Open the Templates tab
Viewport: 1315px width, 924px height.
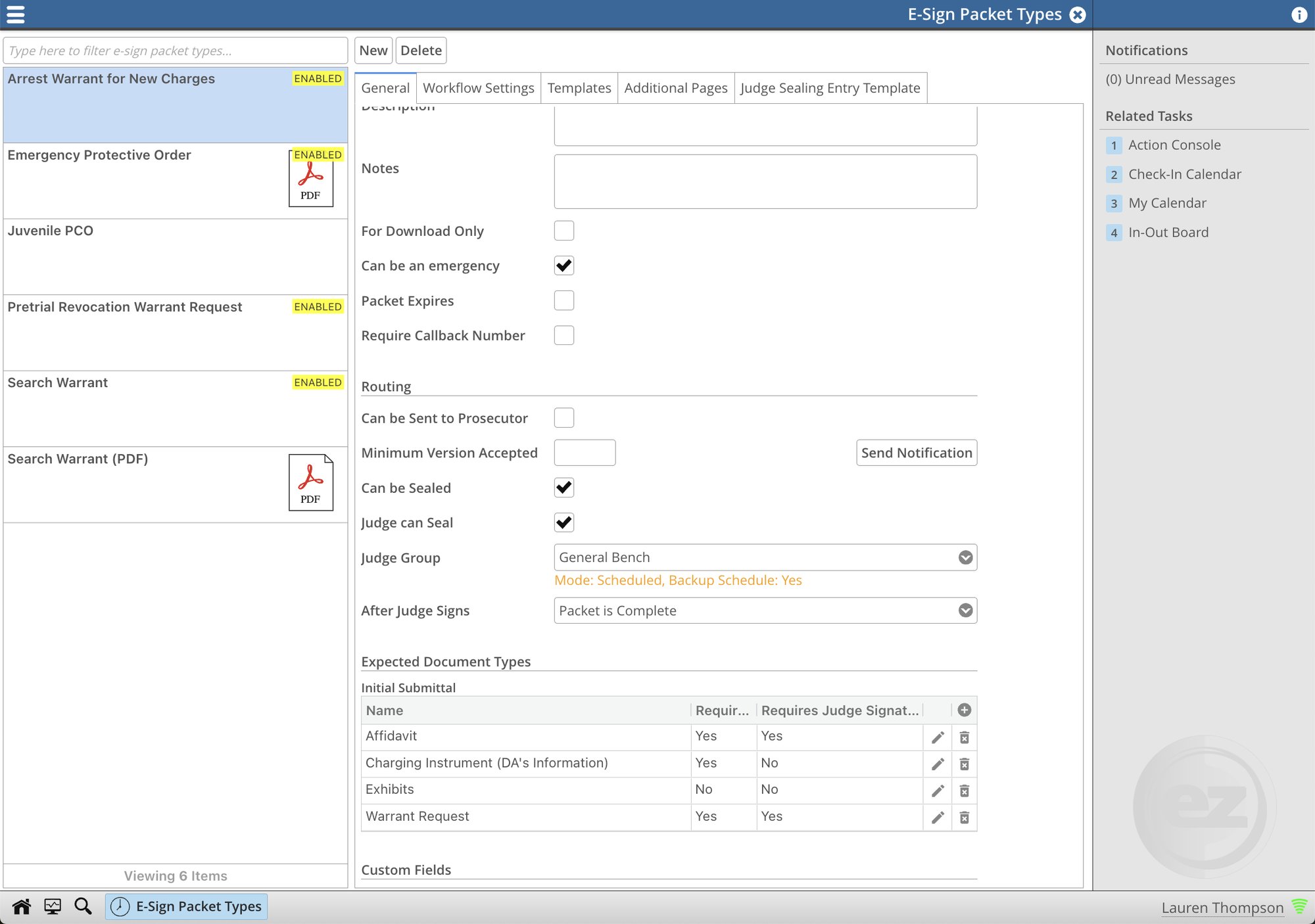(579, 88)
